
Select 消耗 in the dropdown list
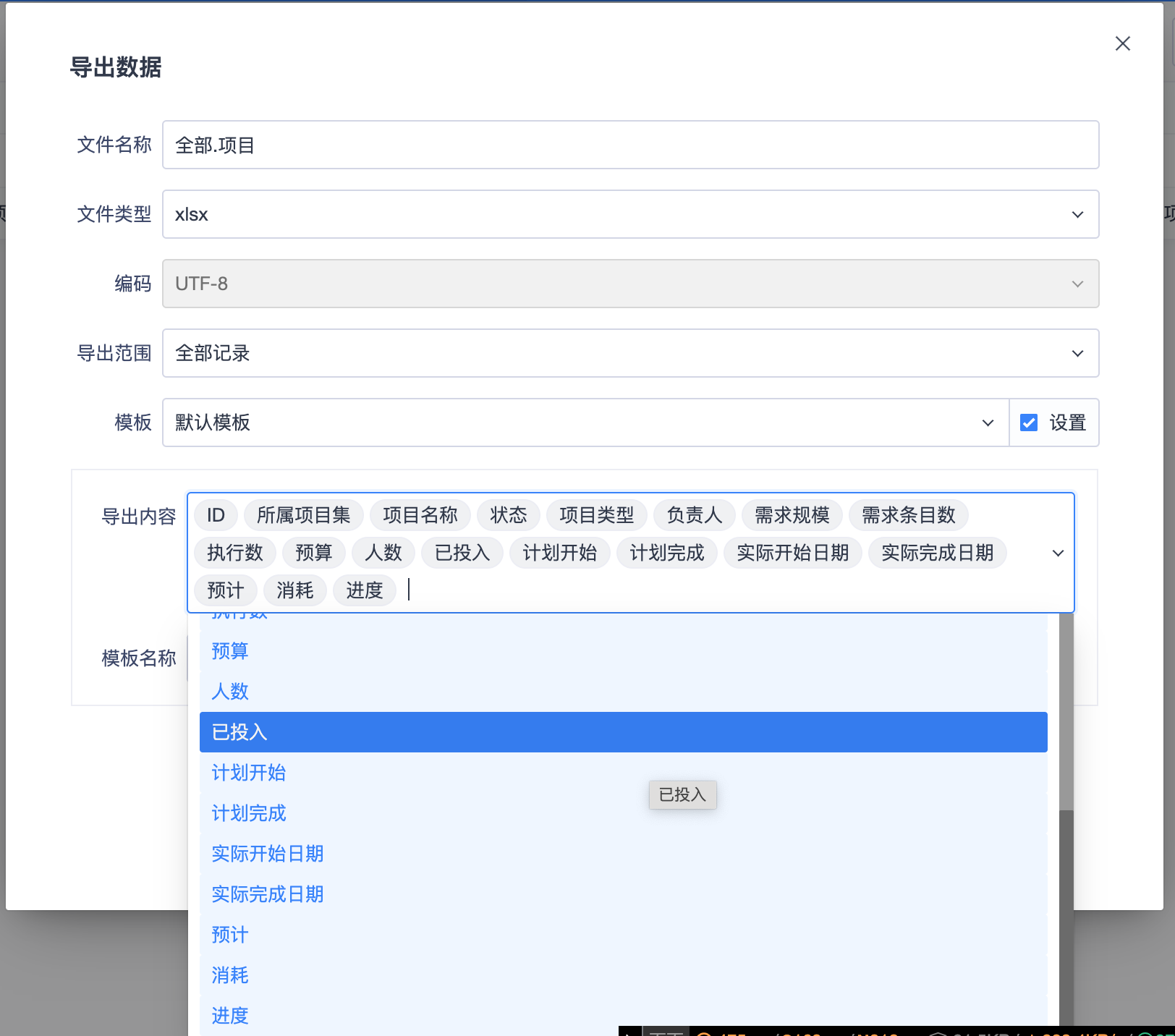623,975
